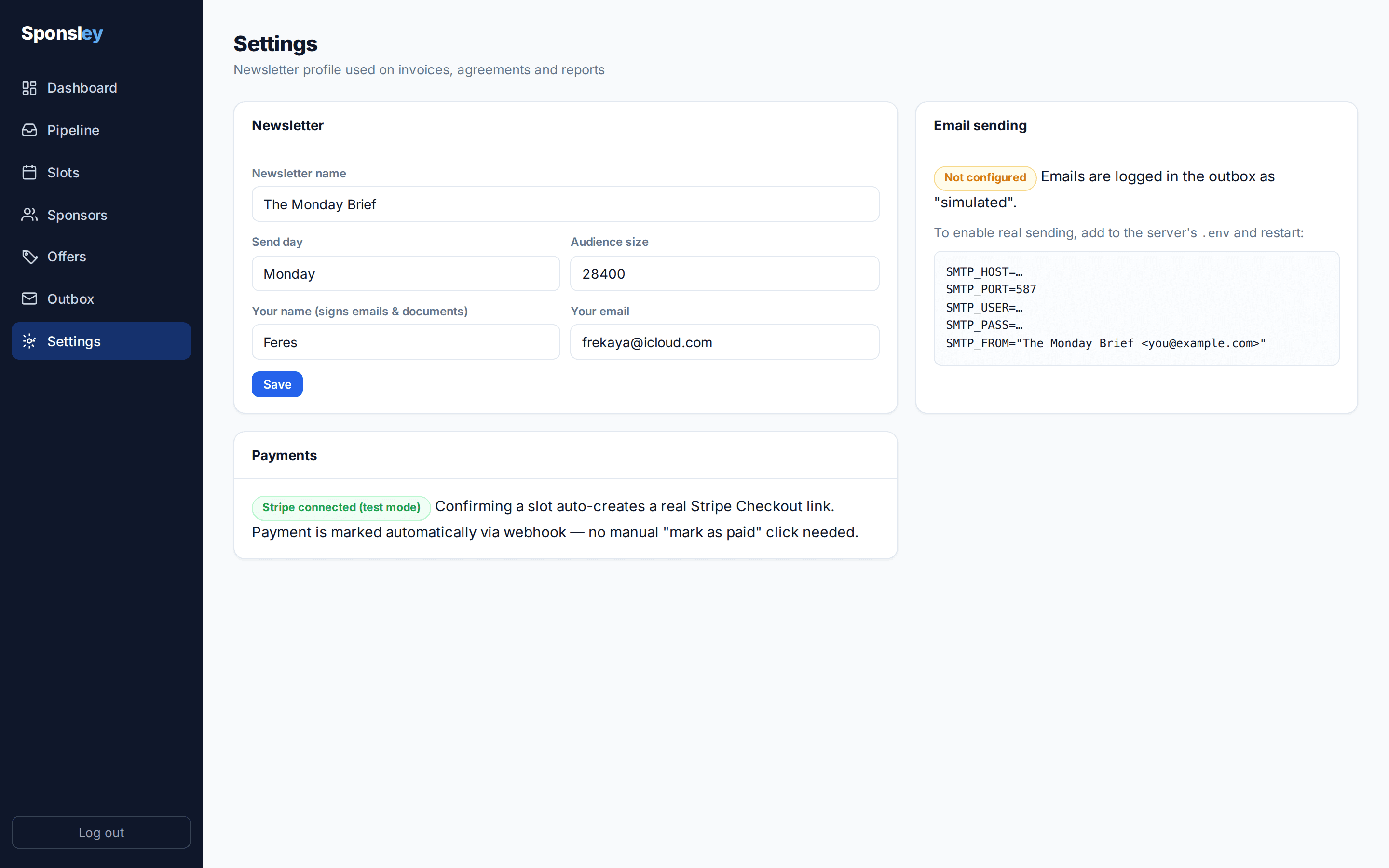Click the Stripe connected (test mode) badge

click(341, 507)
